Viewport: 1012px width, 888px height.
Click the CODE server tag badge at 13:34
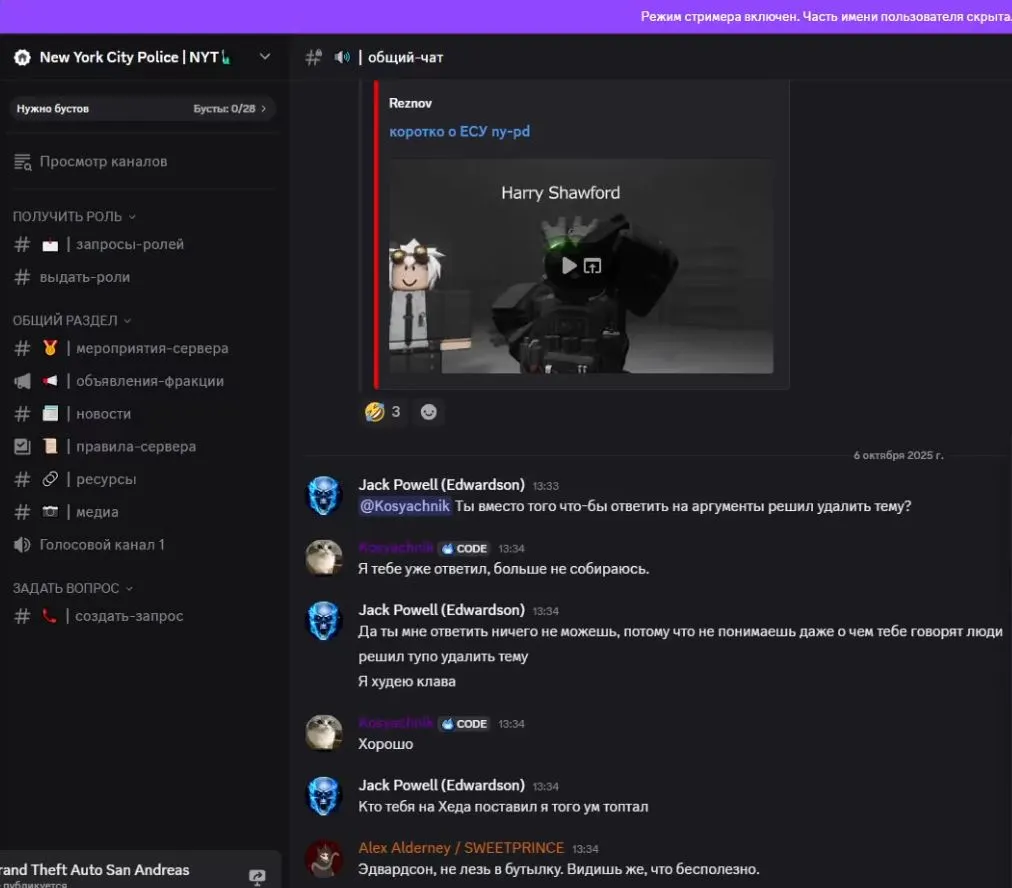[464, 548]
